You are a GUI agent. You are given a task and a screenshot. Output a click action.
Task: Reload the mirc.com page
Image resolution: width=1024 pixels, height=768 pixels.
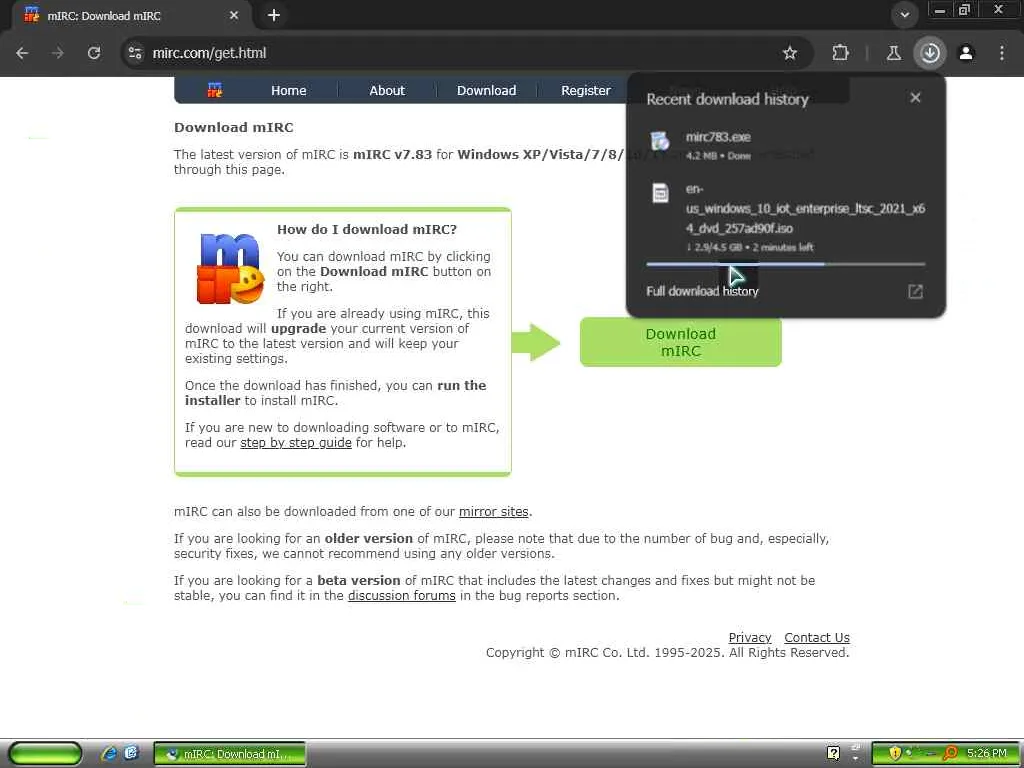(x=94, y=53)
